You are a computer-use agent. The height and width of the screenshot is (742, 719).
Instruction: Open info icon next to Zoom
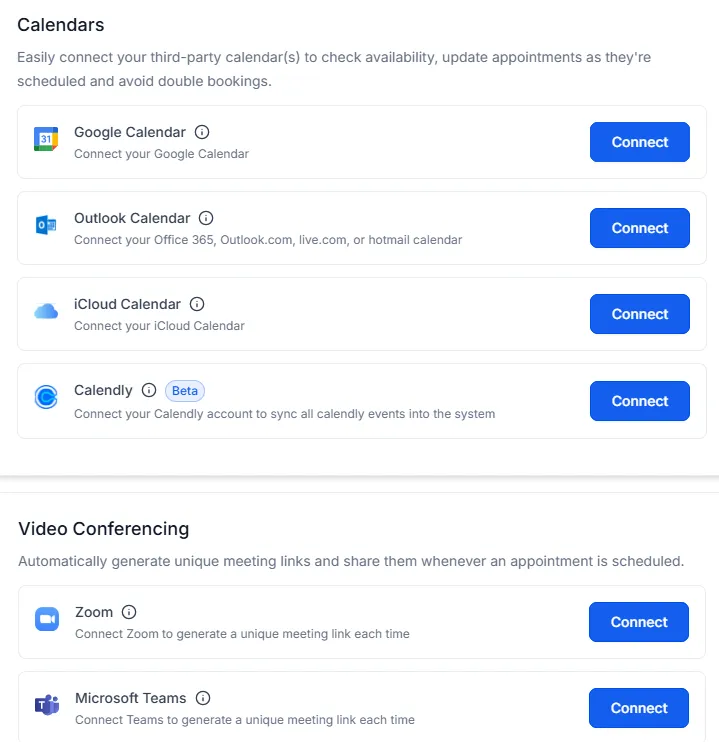(x=129, y=612)
